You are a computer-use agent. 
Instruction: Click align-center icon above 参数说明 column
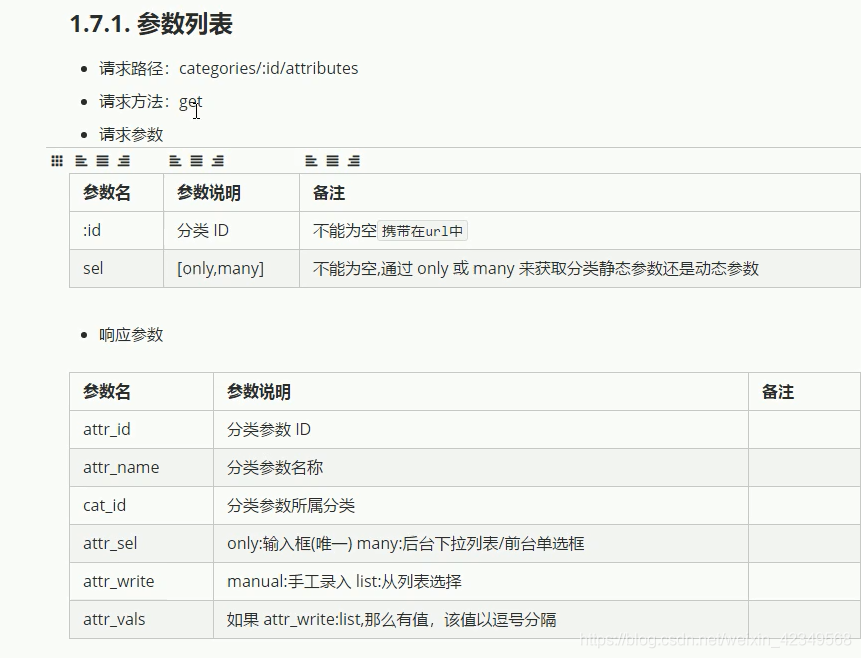click(197, 161)
